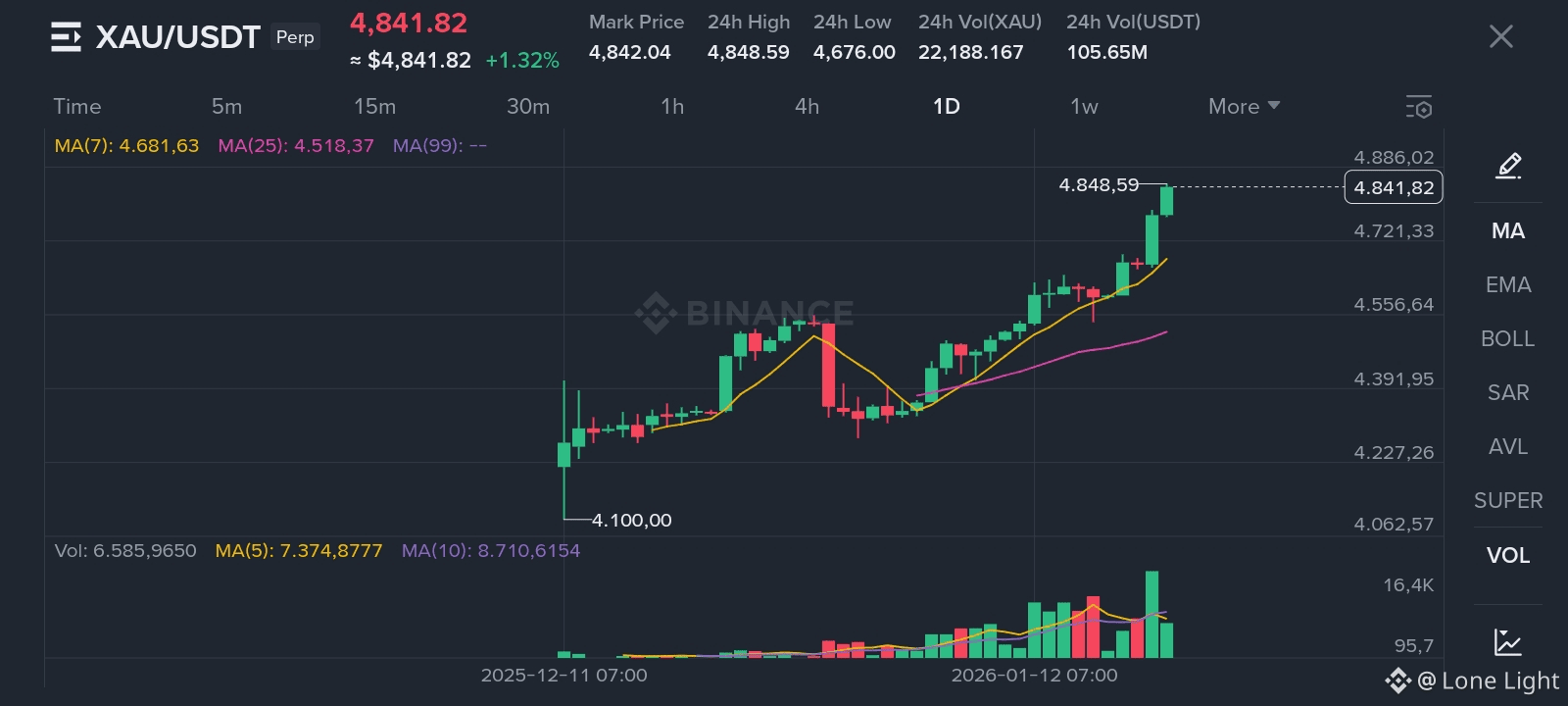The width and height of the screenshot is (1568, 706).
Task: Click the SAR indicator button
Action: pos(1507,392)
